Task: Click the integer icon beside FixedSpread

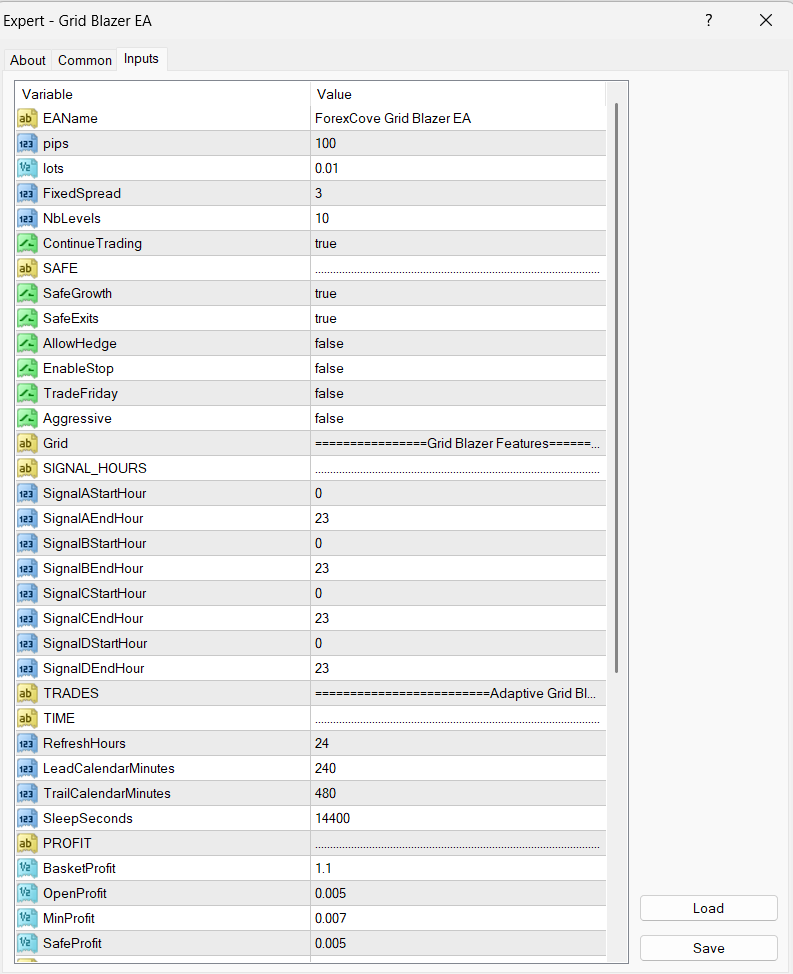Action: (x=27, y=193)
